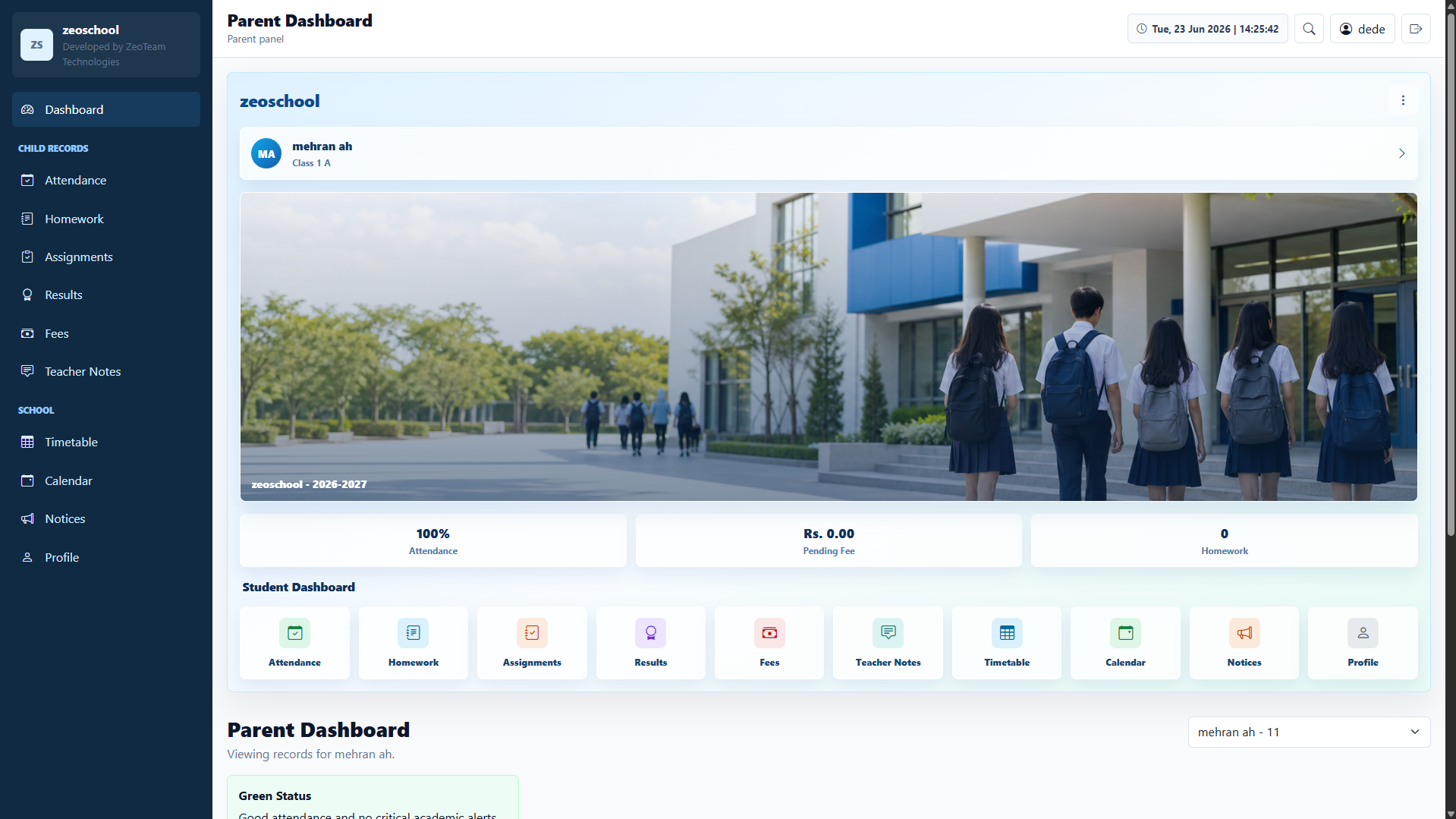1456x819 pixels.
Task: Click the Profile tile icon in Student Dashboard
Action: 1363,632
